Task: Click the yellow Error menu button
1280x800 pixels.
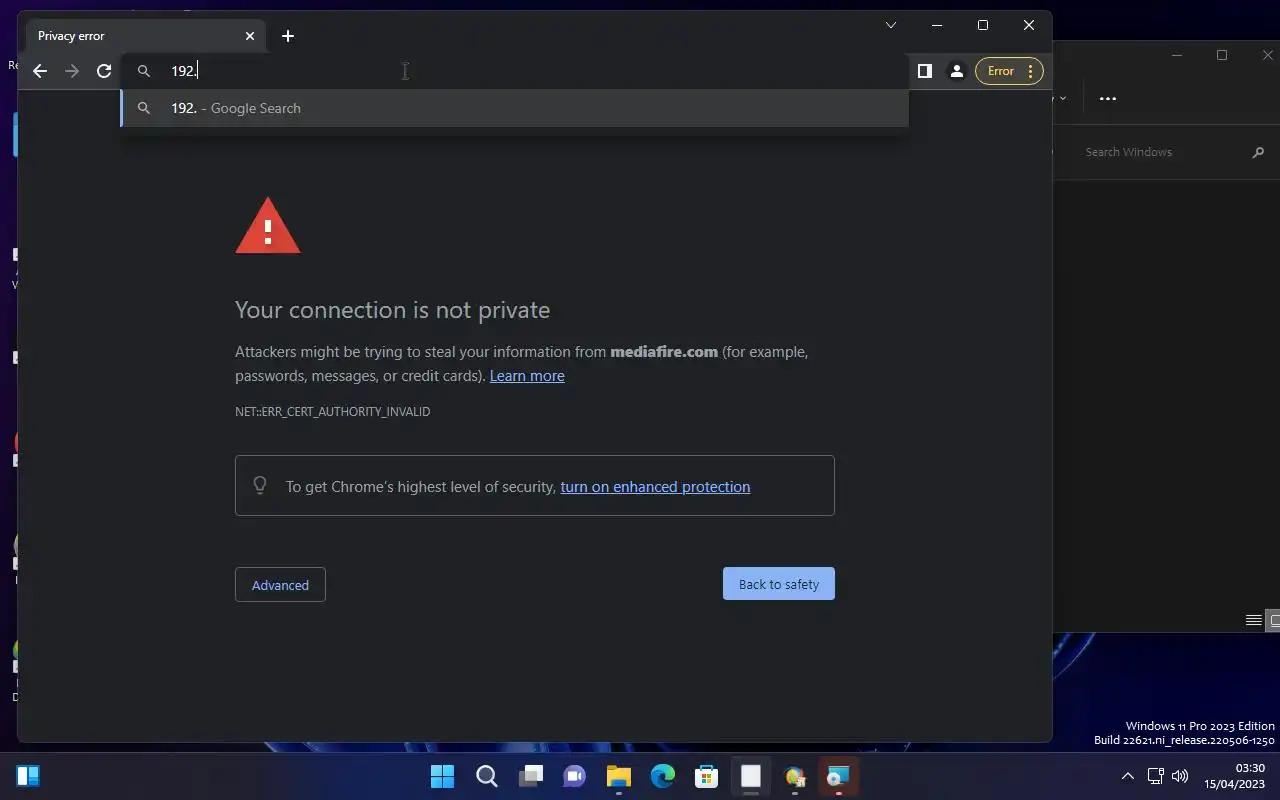Action: pos(1009,71)
